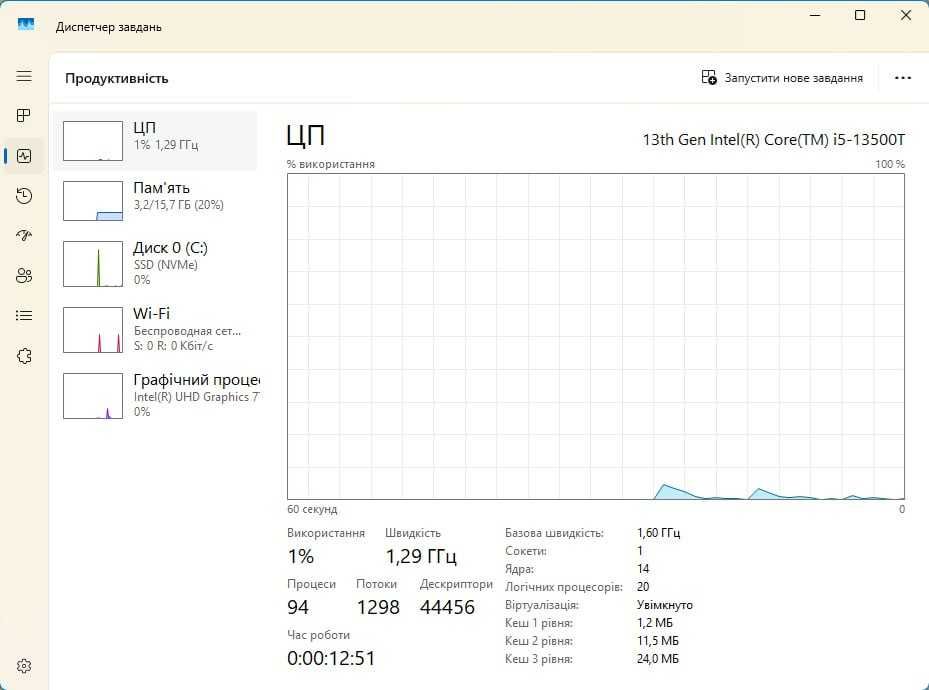This screenshot has width=929, height=690.
Task: Open the Details list page icon
Action: click(x=24, y=315)
